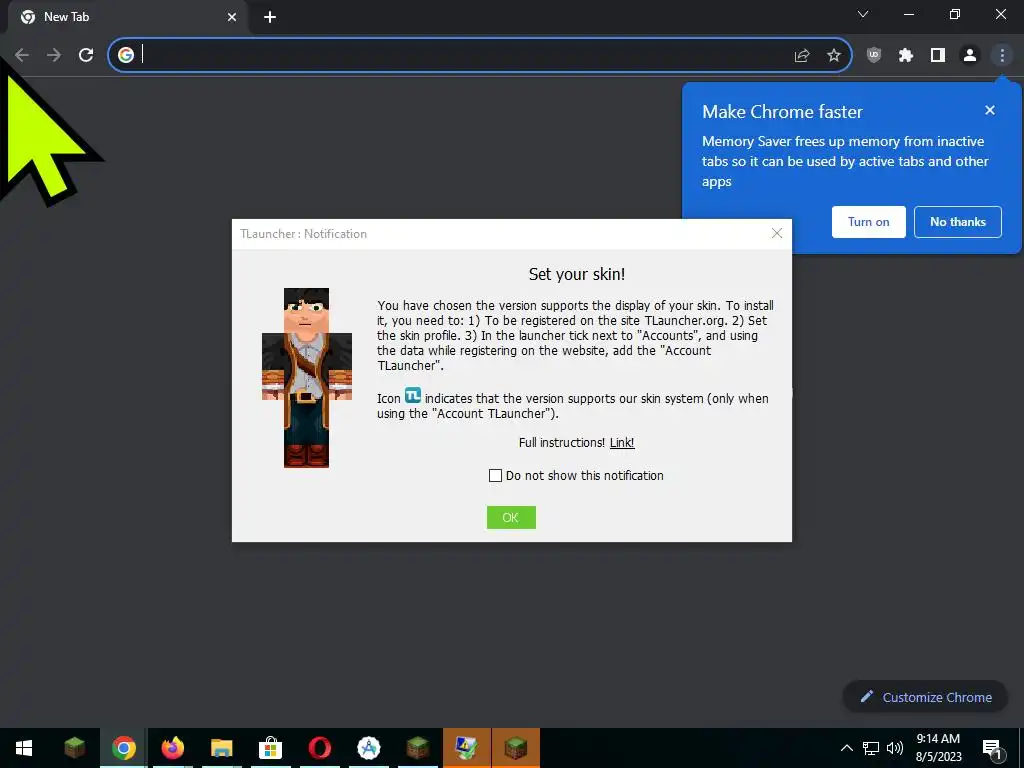Reload the page in Chrome
1024x768 pixels.
pos(86,55)
